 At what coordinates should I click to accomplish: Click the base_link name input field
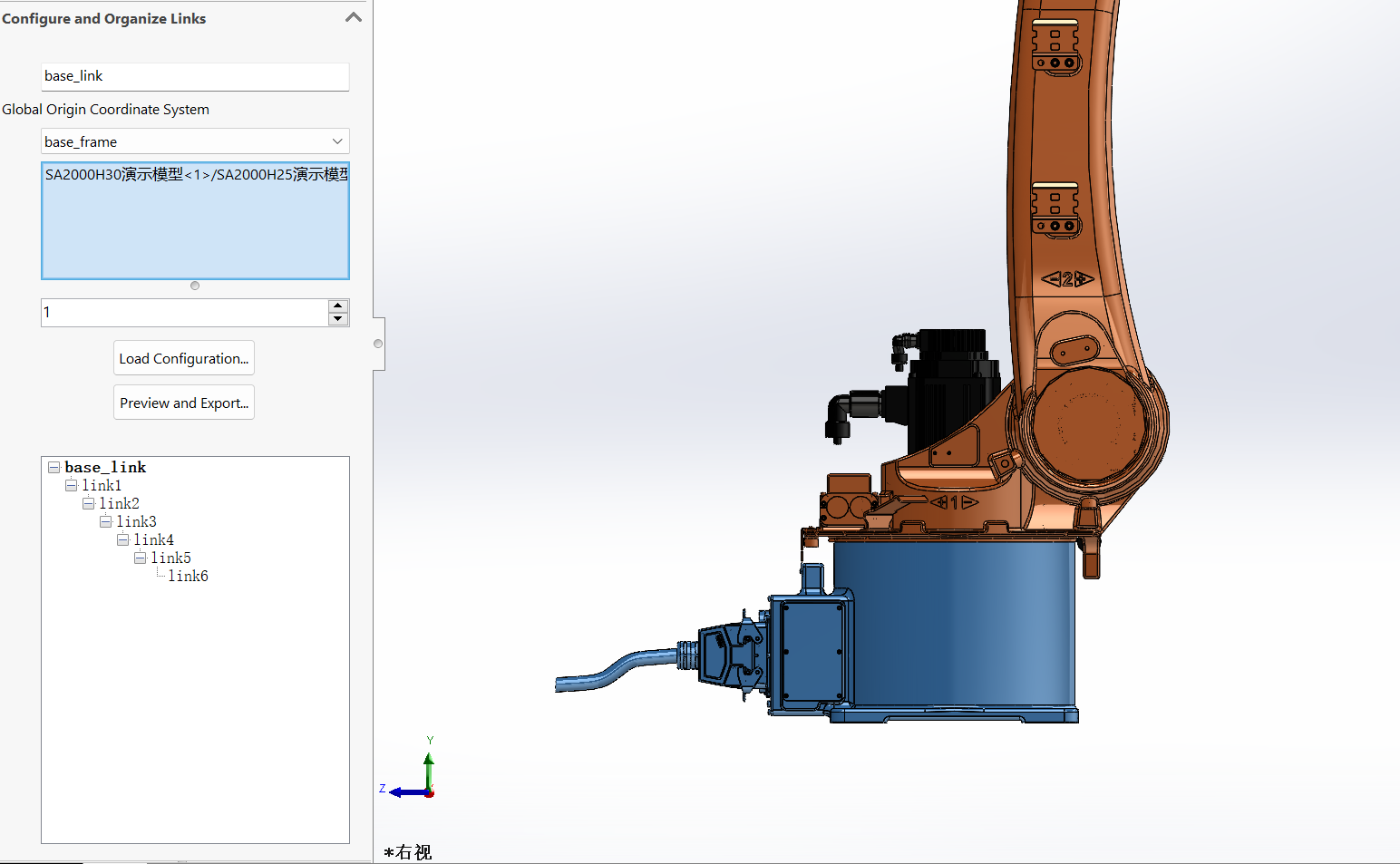point(194,76)
